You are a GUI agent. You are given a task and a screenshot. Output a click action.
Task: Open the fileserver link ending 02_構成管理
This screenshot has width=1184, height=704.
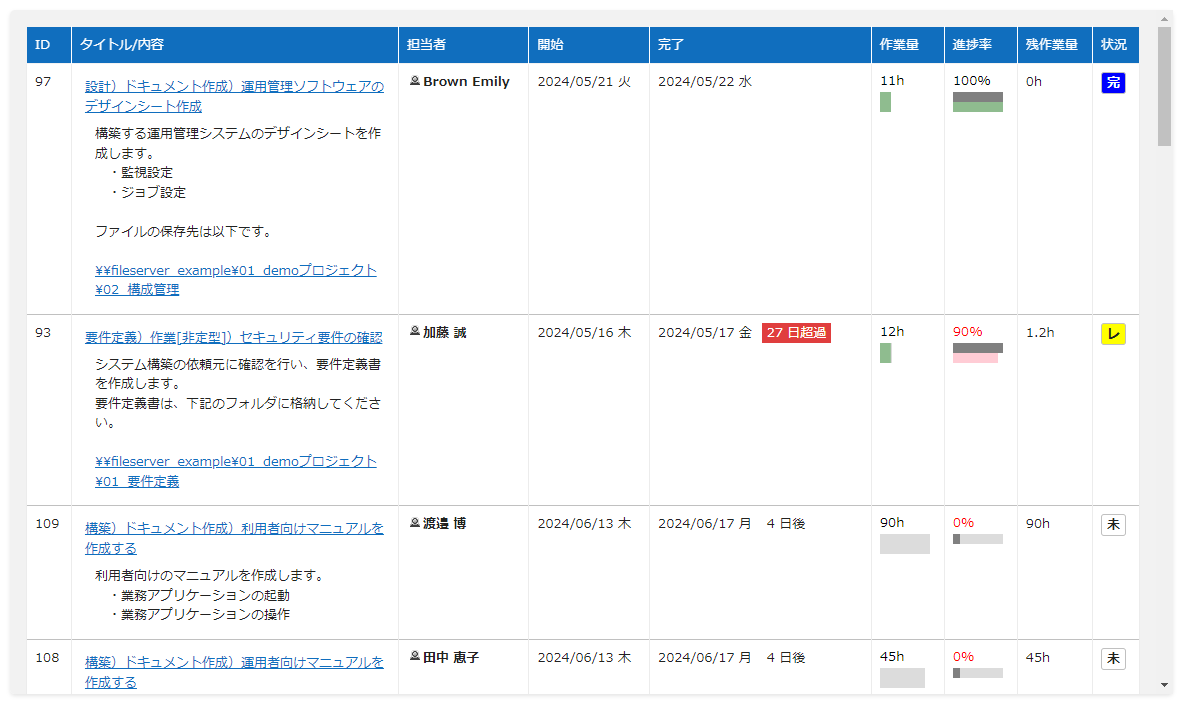click(236, 279)
